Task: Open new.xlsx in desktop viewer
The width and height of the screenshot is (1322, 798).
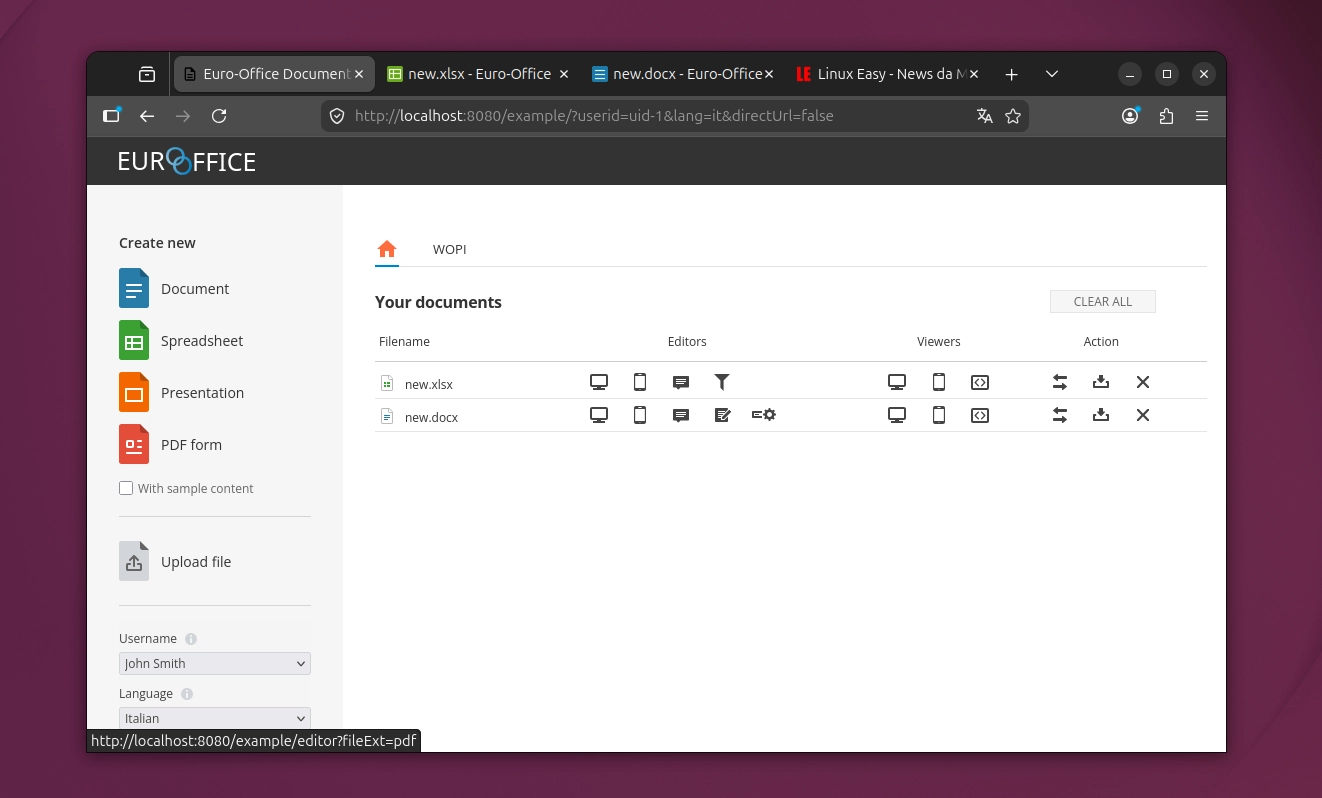Action: (897, 382)
